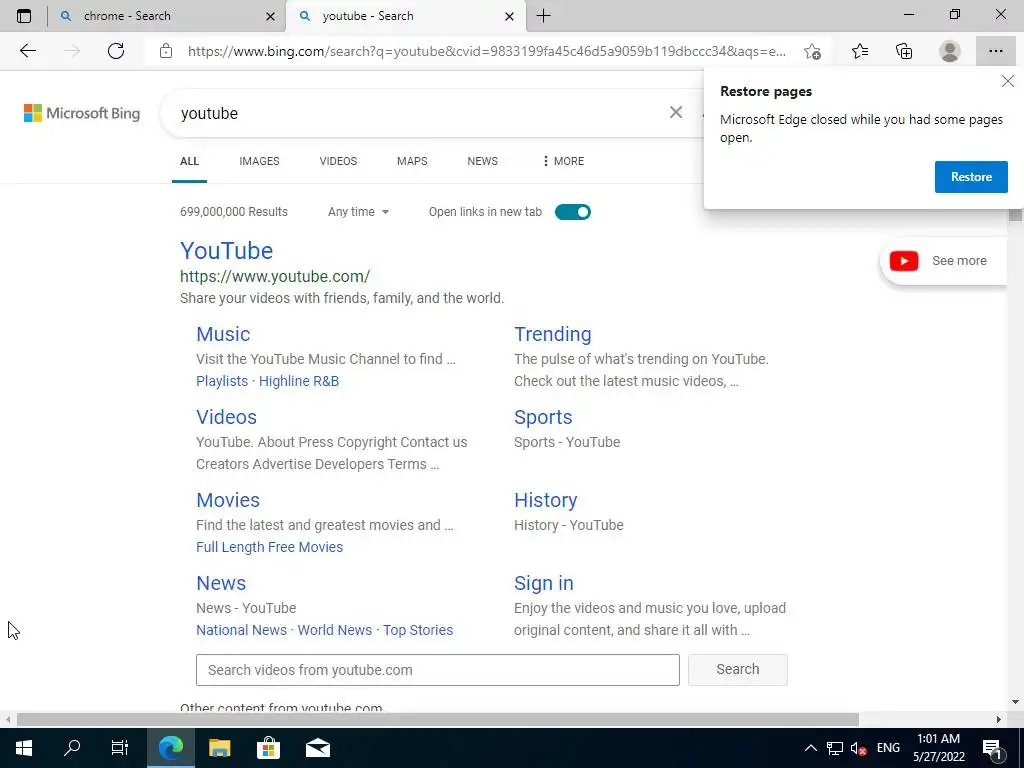Open the Sports sitelink
The width and height of the screenshot is (1024, 768).
click(543, 417)
